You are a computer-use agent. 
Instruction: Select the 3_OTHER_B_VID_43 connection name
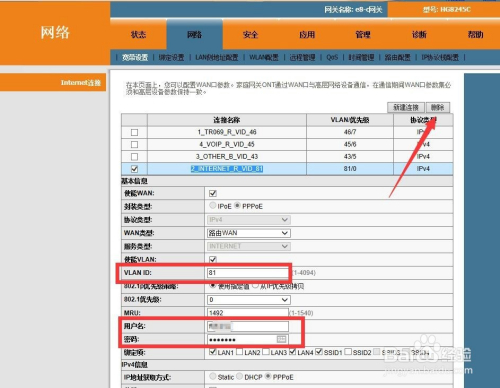(227, 156)
